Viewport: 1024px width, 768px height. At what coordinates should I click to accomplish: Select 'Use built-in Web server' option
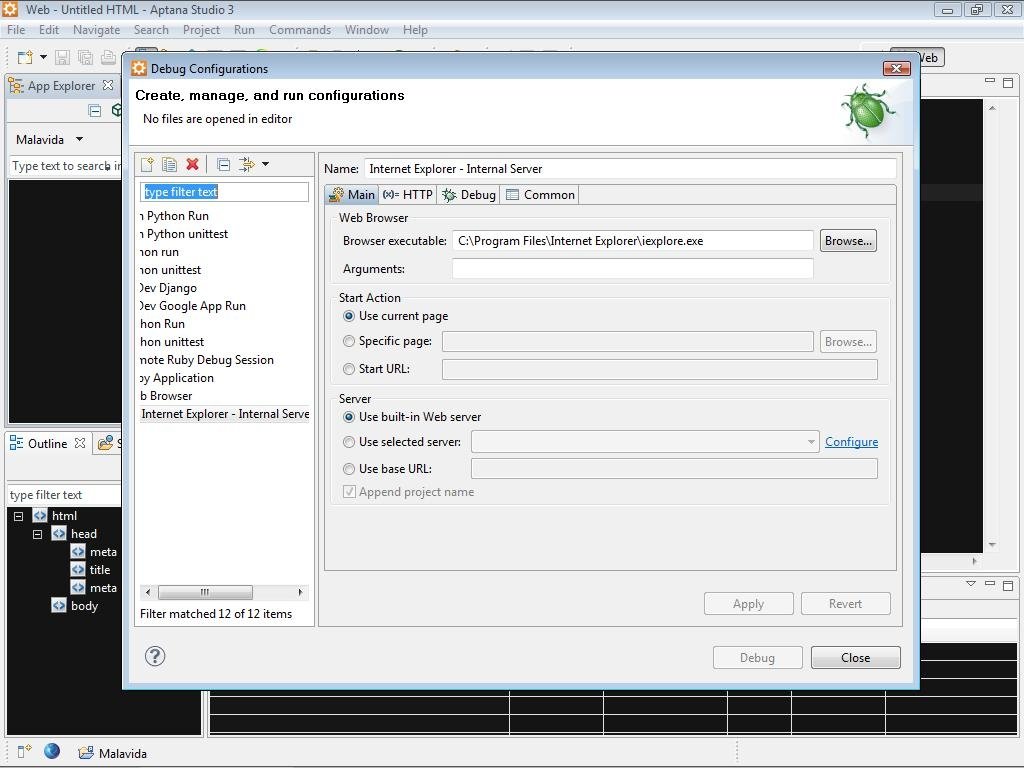point(349,417)
